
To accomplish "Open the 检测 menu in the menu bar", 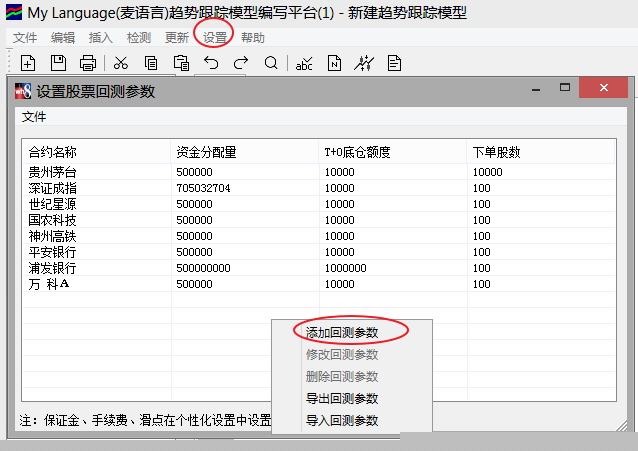I will click(x=139, y=38).
